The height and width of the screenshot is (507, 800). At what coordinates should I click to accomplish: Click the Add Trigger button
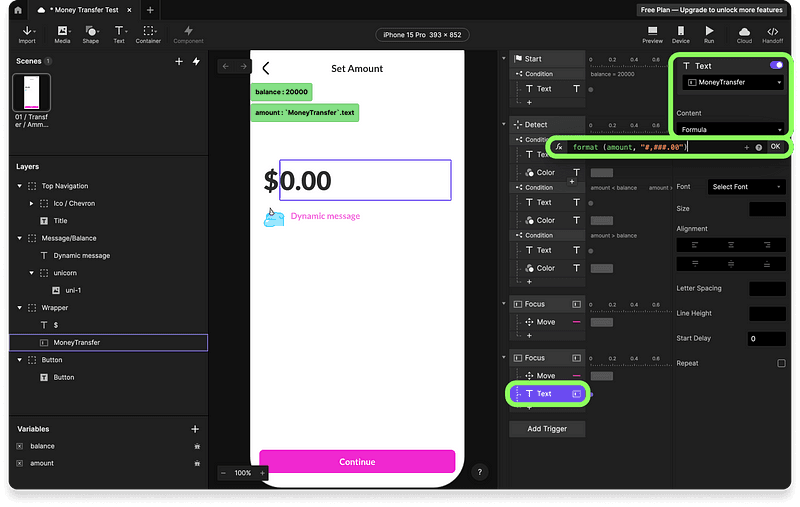tap(547, 429)
